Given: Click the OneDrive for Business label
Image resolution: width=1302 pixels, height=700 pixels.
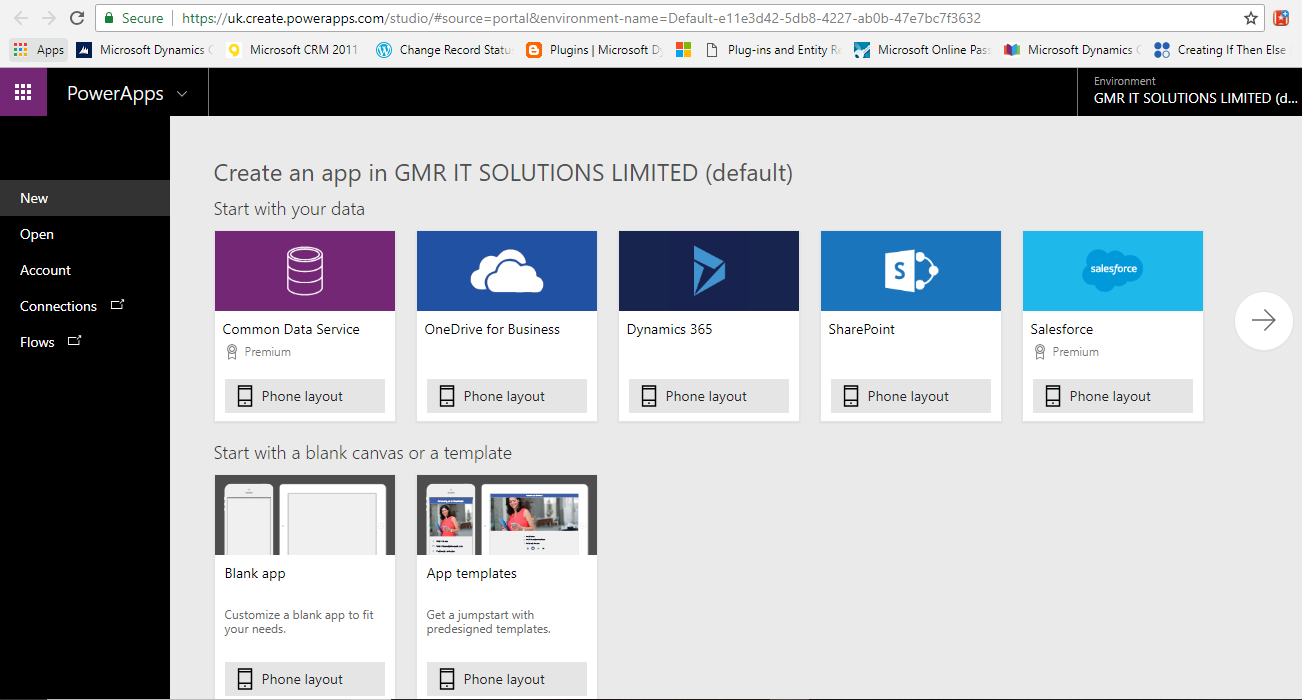Looking at the screenshot, I should tap(492, 329).
